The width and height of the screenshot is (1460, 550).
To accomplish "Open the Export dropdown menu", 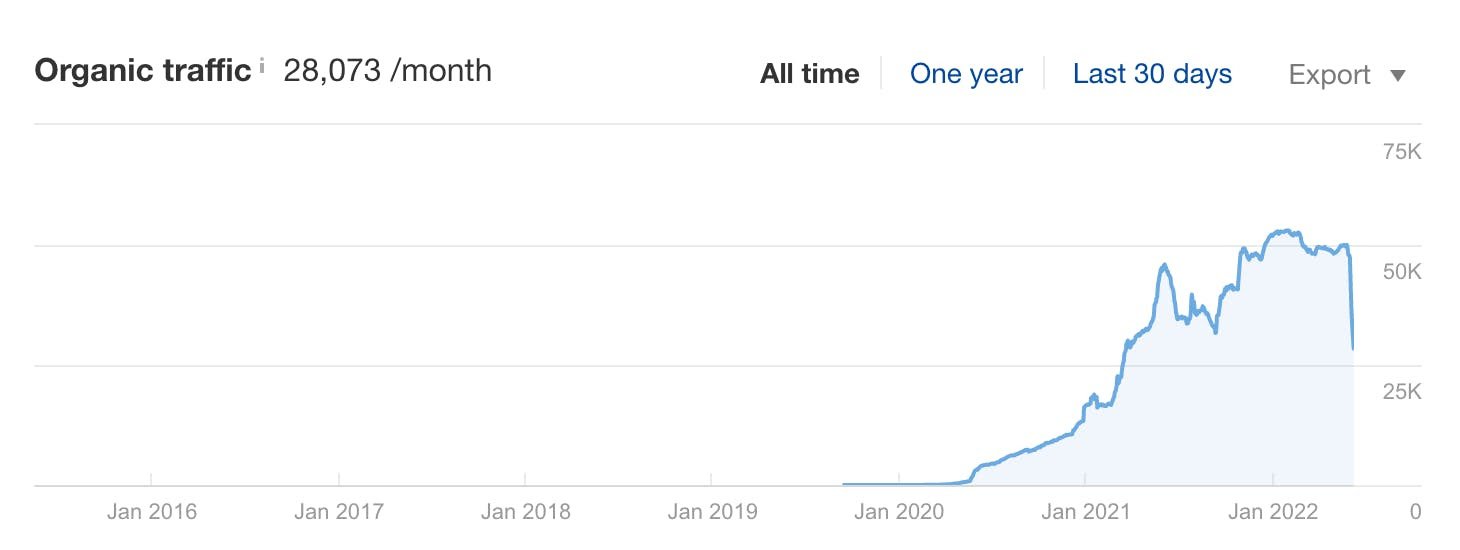I will (x=1347, y=75).
